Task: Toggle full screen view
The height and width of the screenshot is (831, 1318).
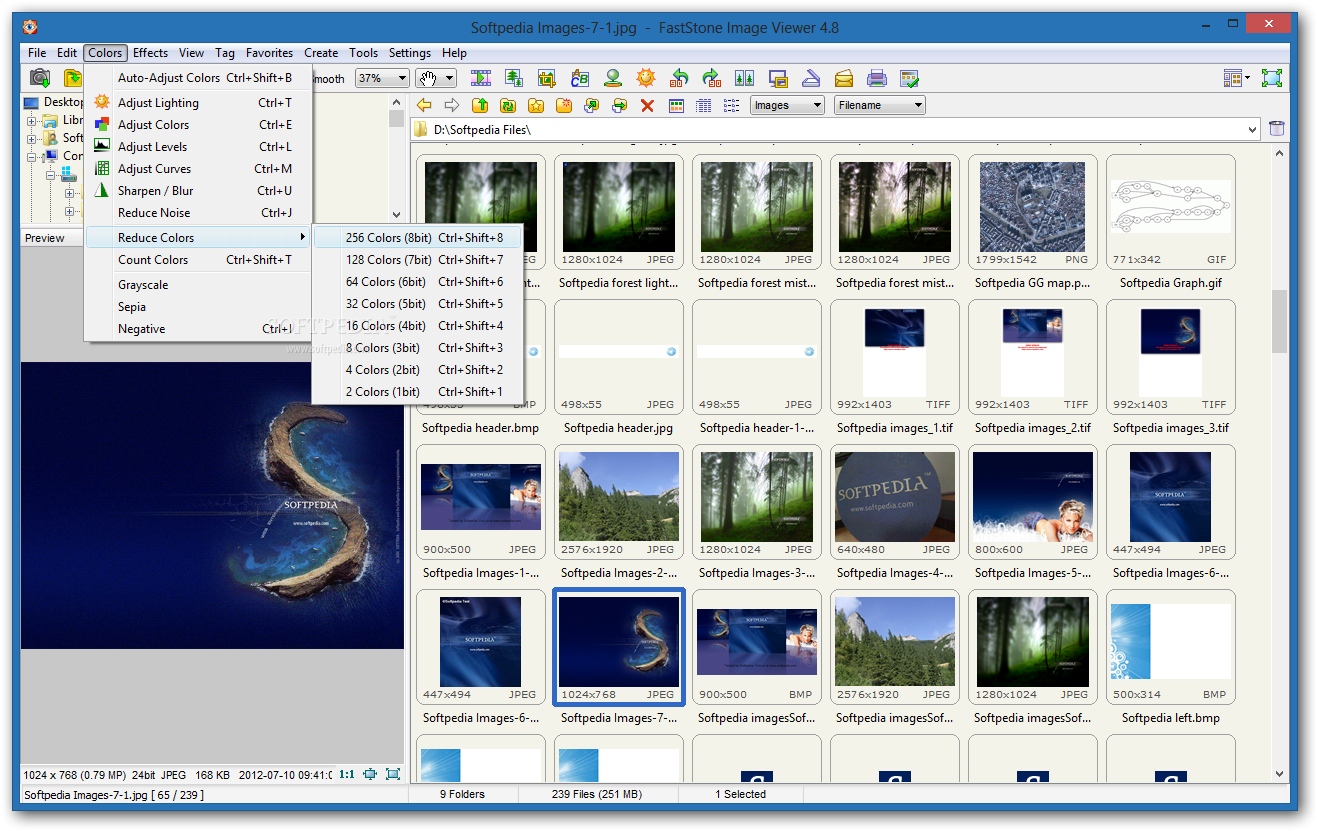Action: [1272, 77]
